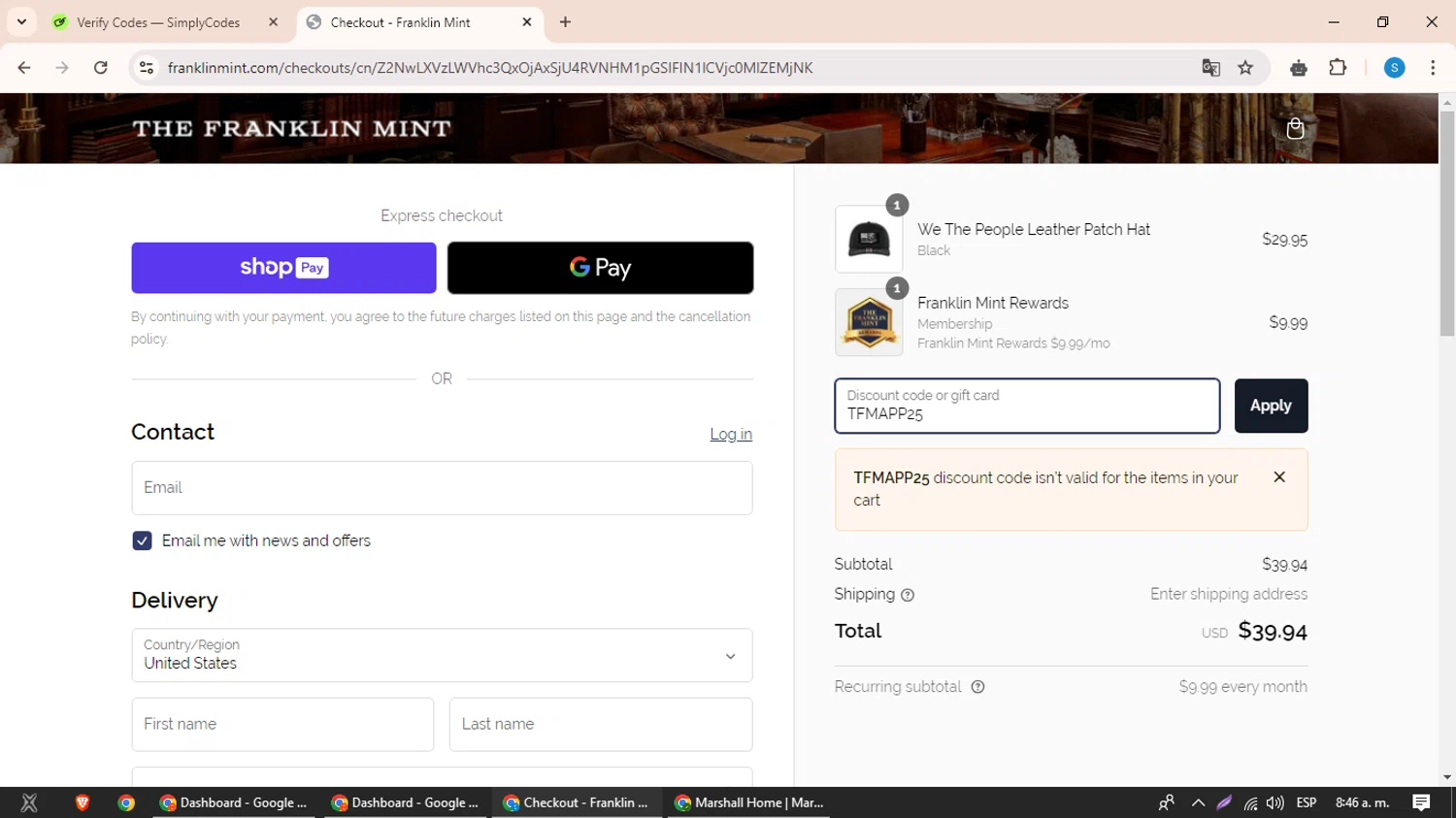Image resolution: width=1456 pixels, height=818 pixels.
Task: Open network settings tray icon
Action: pos(1250,802)
